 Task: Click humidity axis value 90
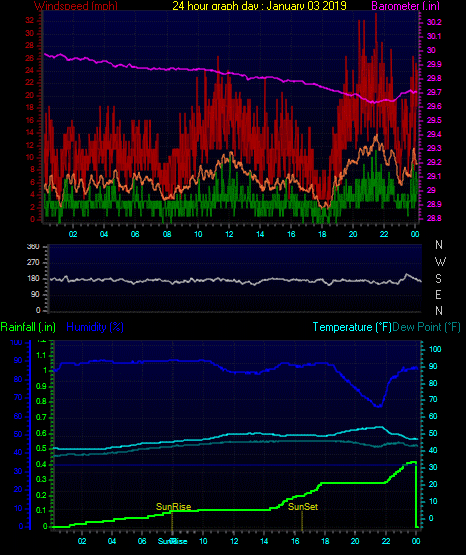[x=18, y=360]
